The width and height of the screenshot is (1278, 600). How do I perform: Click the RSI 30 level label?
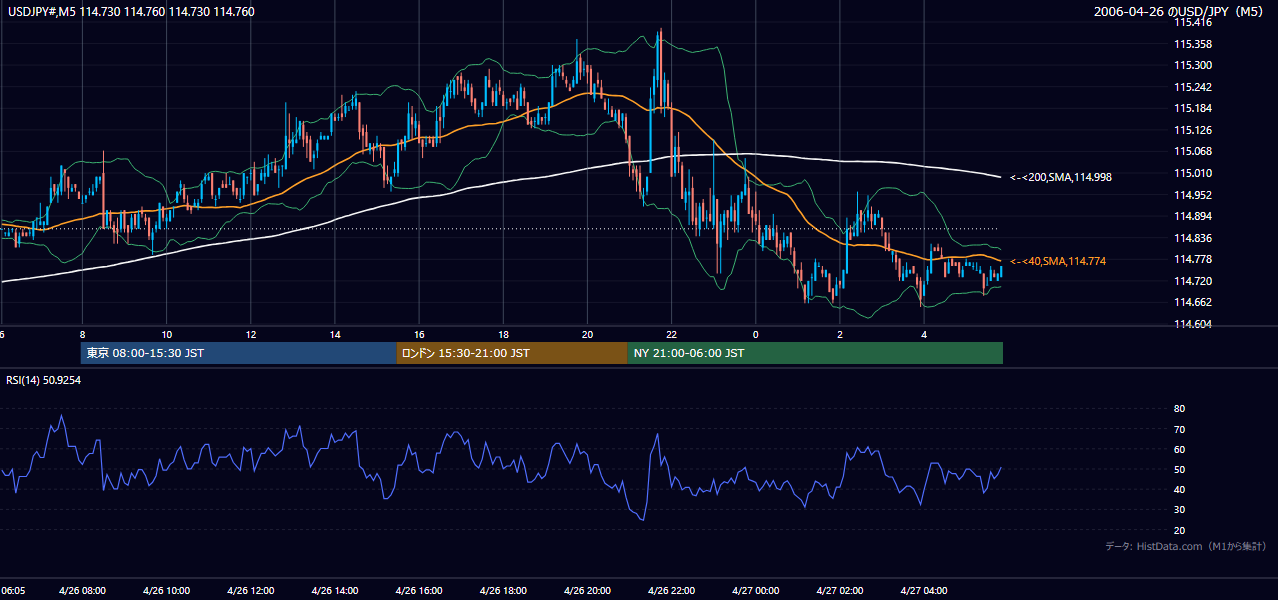(x=1179, y=510)
